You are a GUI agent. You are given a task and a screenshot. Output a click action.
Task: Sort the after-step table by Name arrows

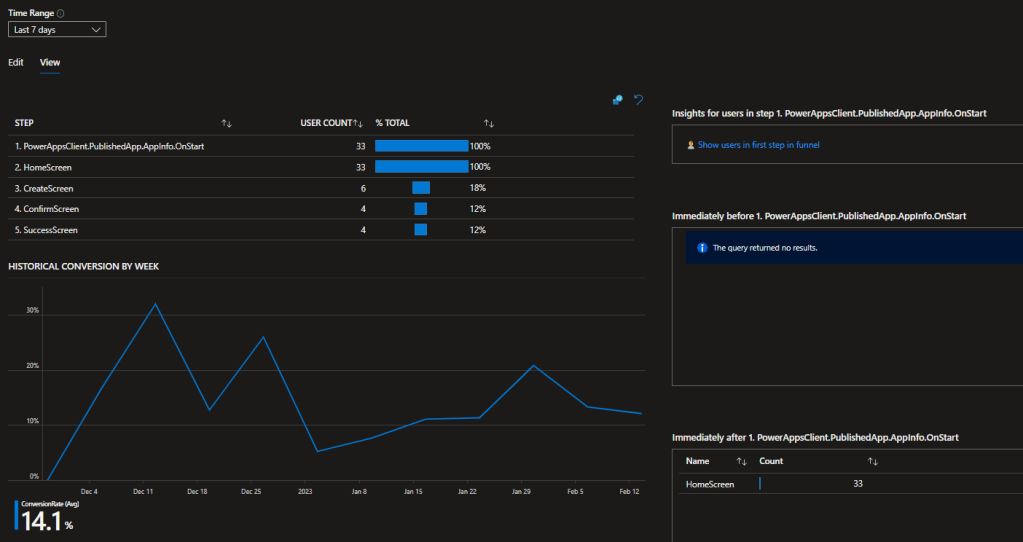(x=742, y=461)
